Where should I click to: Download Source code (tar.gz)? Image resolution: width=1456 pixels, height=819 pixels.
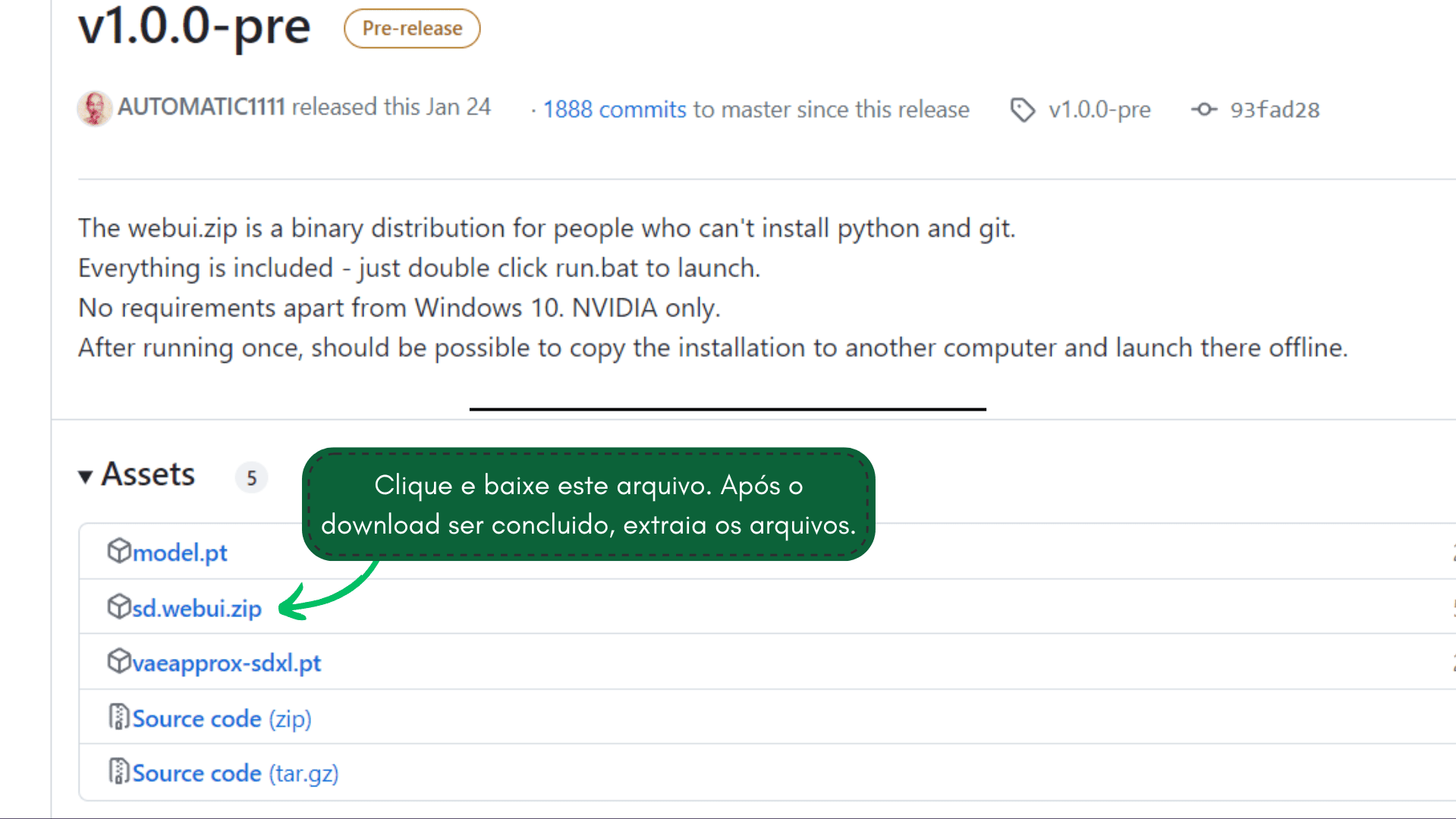[236, 773]
